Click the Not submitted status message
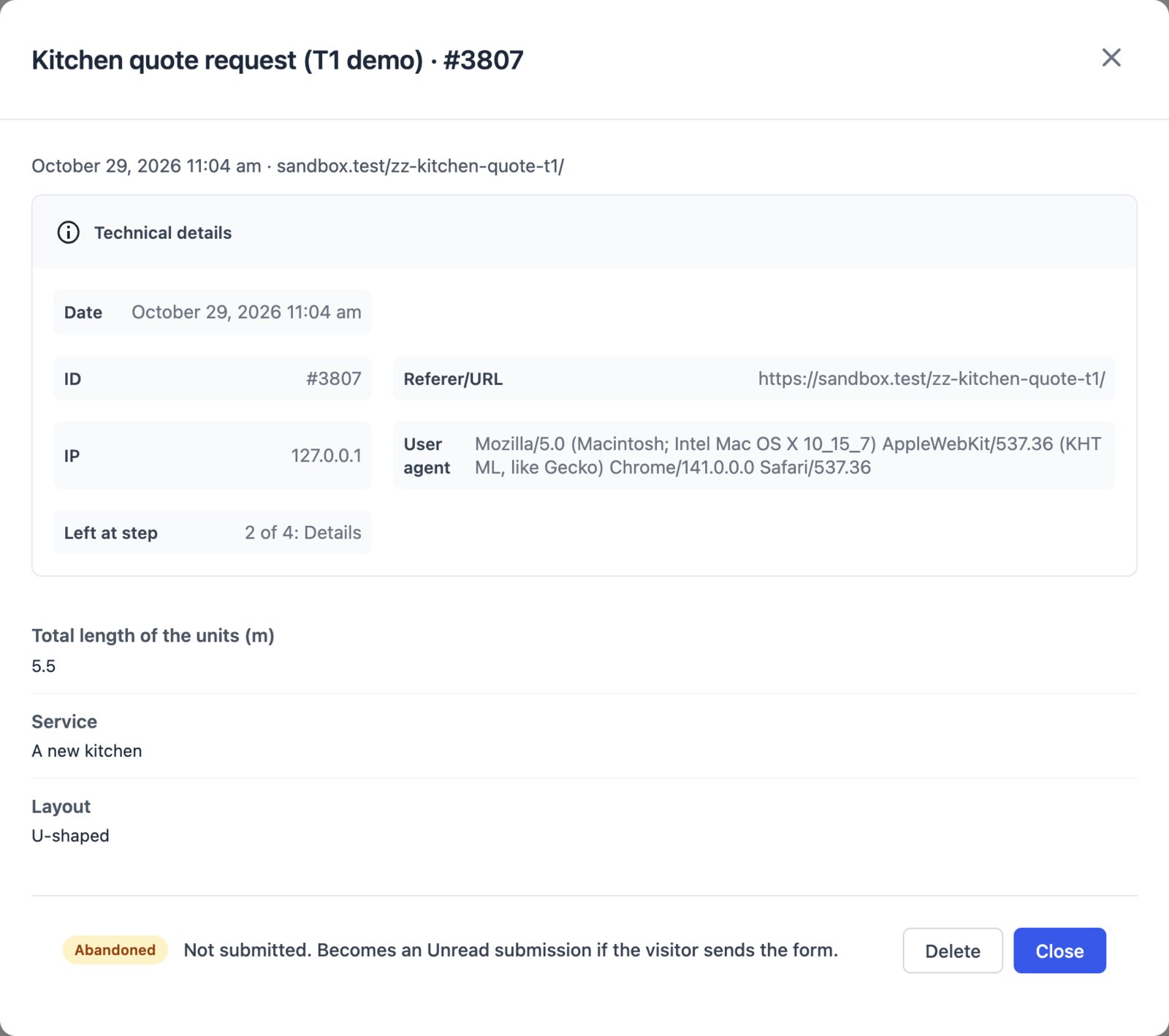 pyautogui.click(x=511, y=950)
